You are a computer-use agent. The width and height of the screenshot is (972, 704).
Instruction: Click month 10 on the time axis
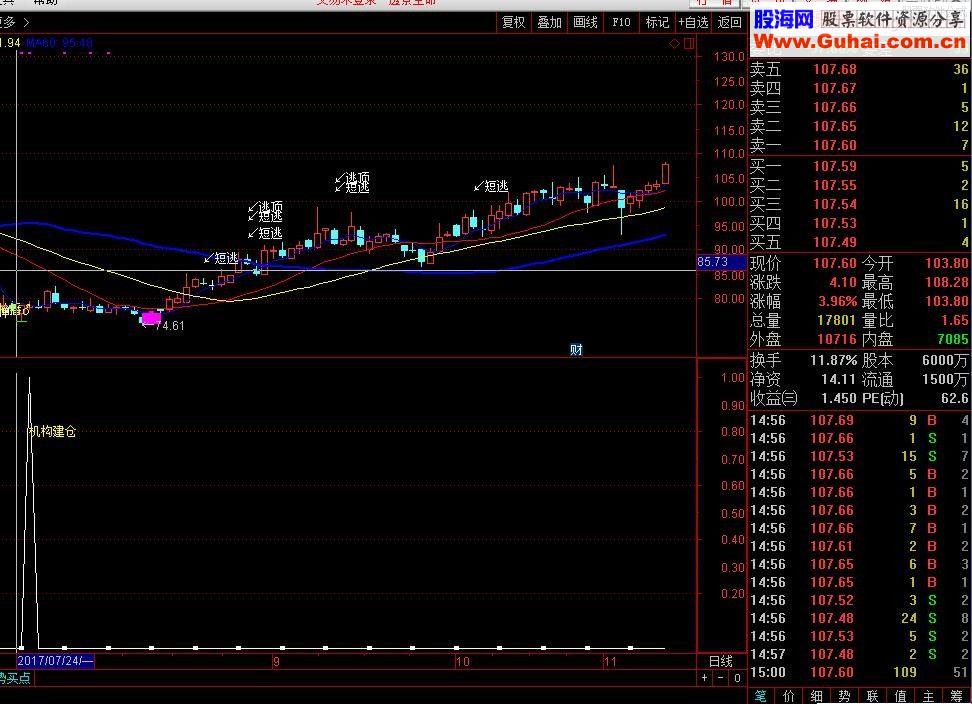pyautogui.click(x=462, y=662)
